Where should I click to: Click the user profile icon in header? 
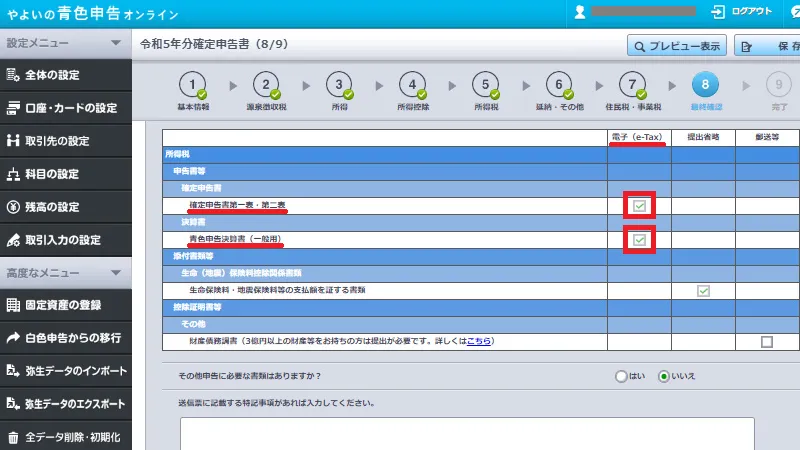tap(580, 12)
